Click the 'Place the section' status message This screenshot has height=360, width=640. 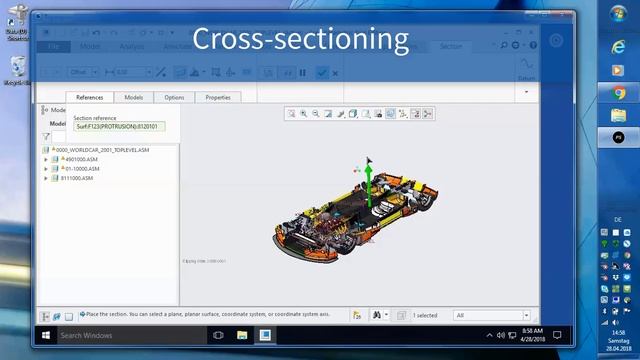208,314
